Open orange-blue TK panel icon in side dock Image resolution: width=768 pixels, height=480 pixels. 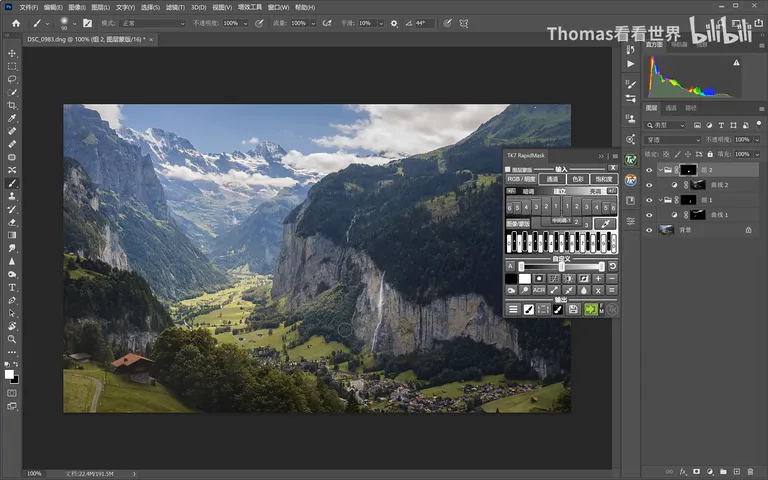pos(631,180)
